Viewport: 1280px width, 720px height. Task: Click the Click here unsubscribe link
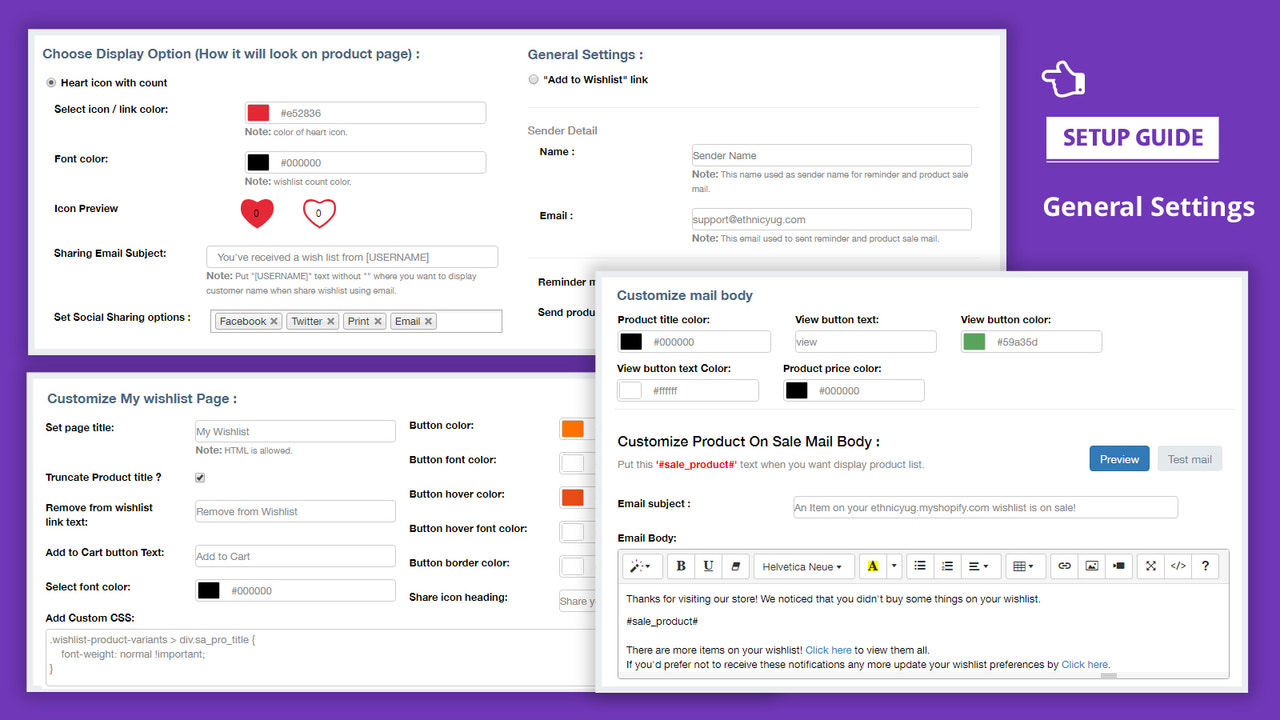(x=1084, y=664)
